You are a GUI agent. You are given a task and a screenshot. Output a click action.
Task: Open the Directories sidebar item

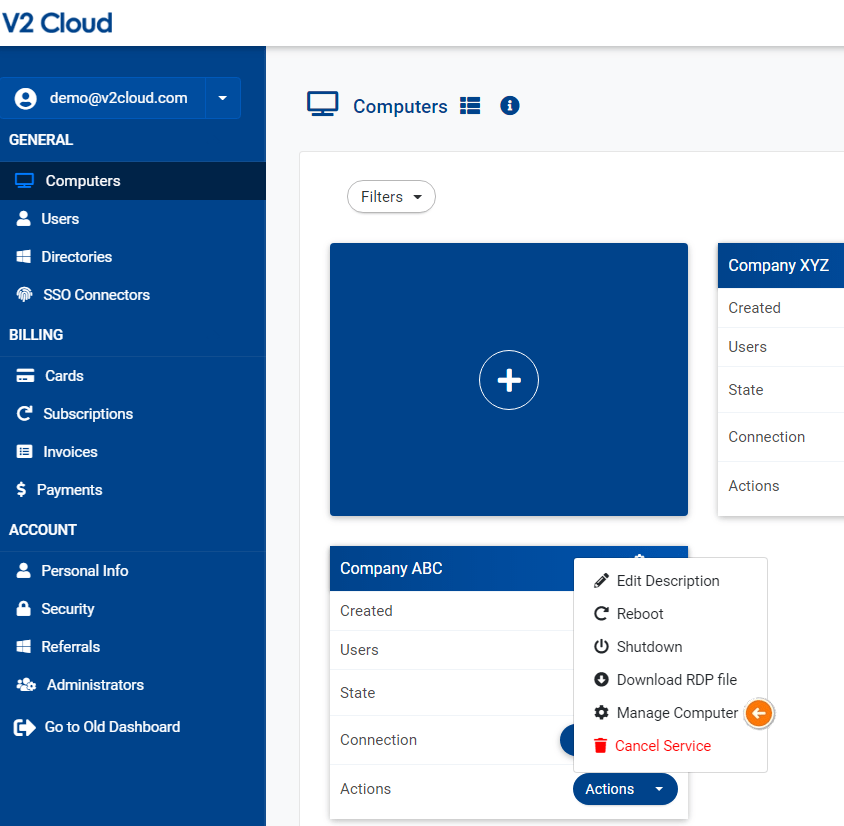coord(133,257)
